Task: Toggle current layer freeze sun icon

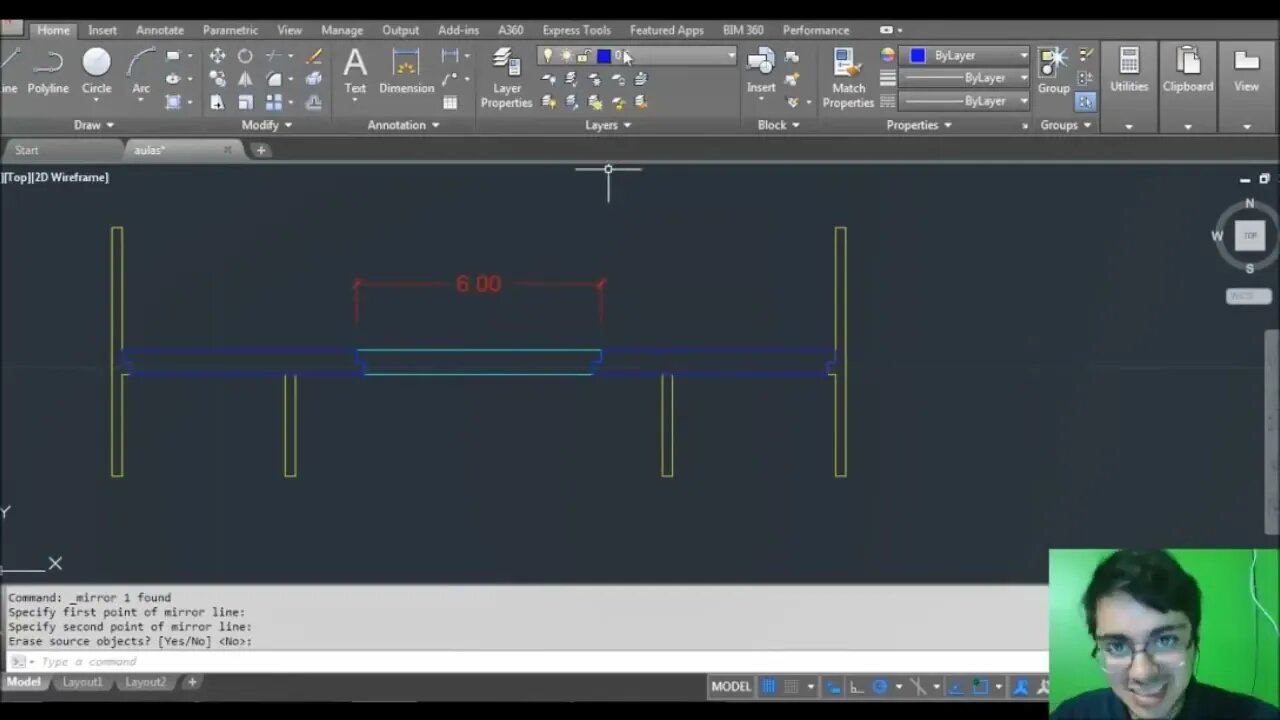Action: (x=566, y=56)
